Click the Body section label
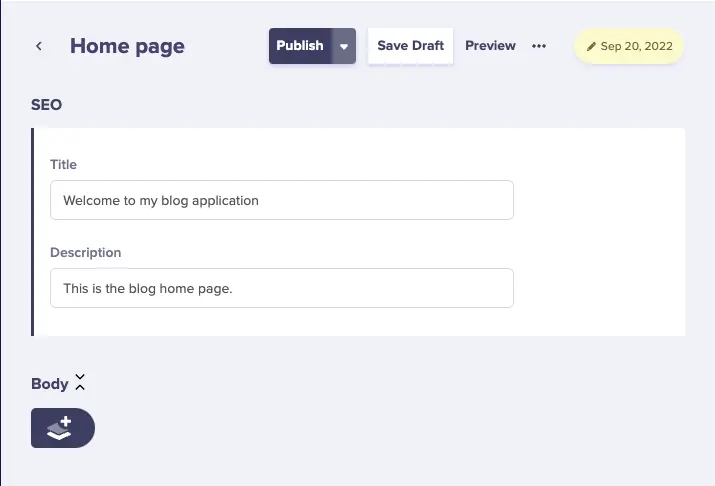Image resolution: width=715 pixels, height=486 pixels. pos(49,384)
